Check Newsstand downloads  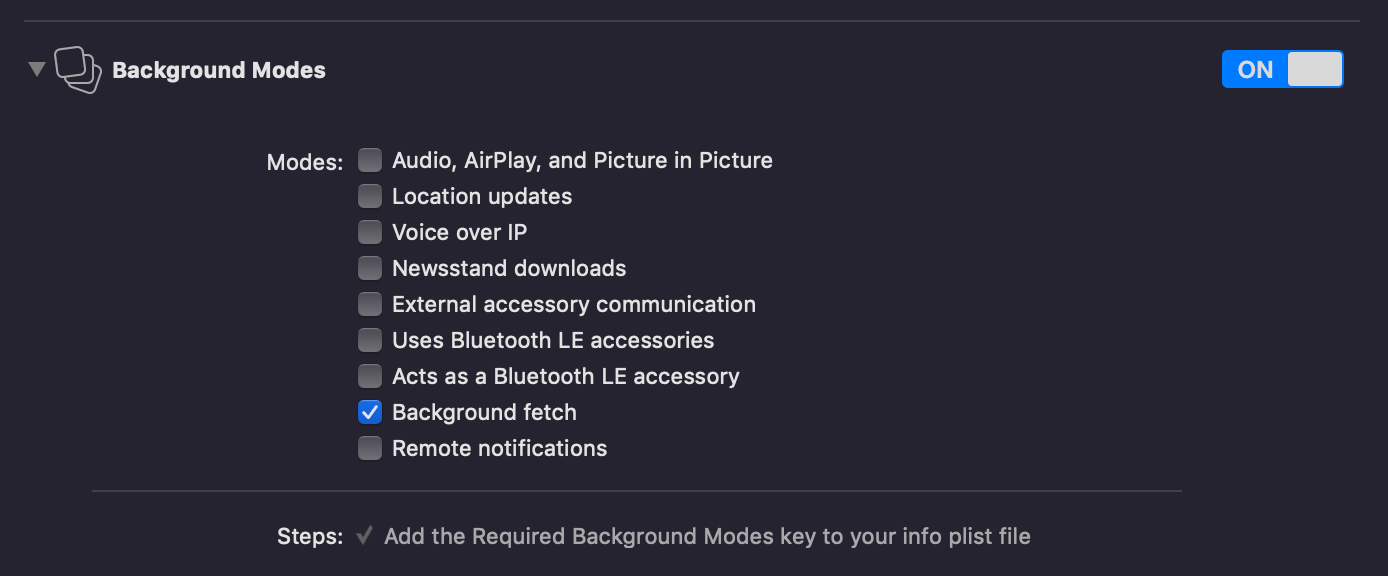click(369, 267)
